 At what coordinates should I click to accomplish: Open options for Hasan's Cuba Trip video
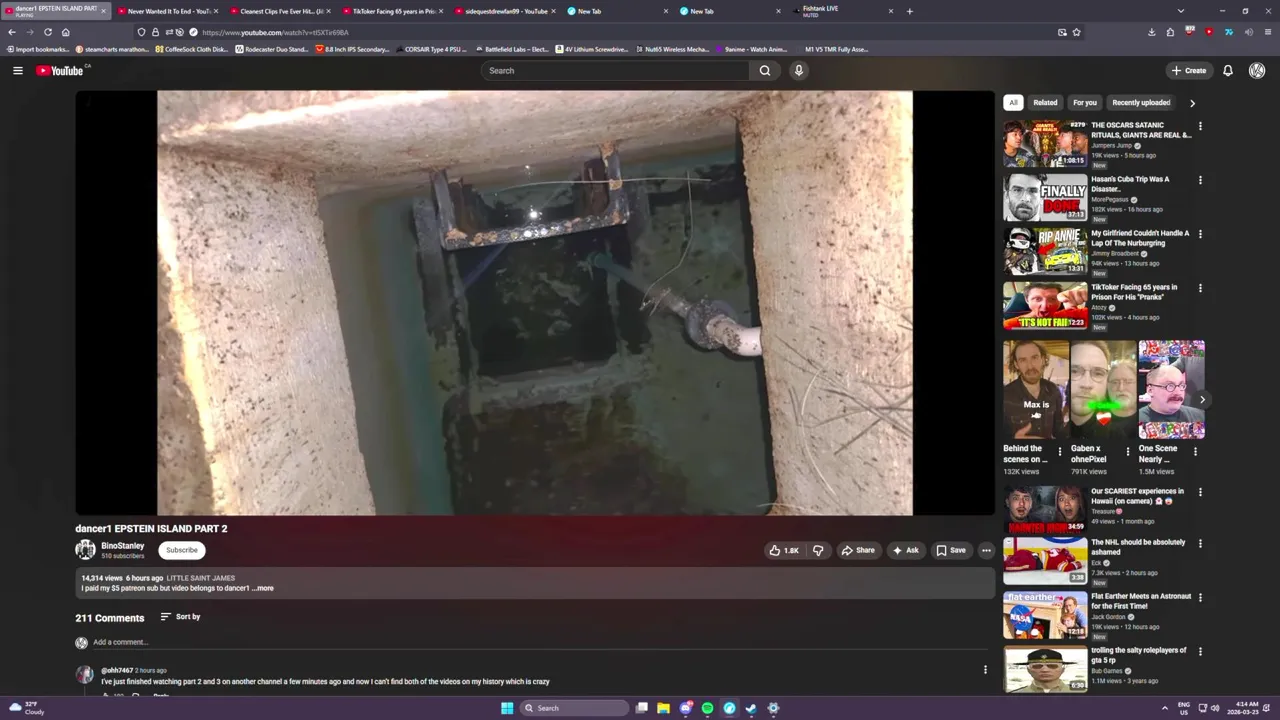pyautogui.click(x=1200, y=180)
